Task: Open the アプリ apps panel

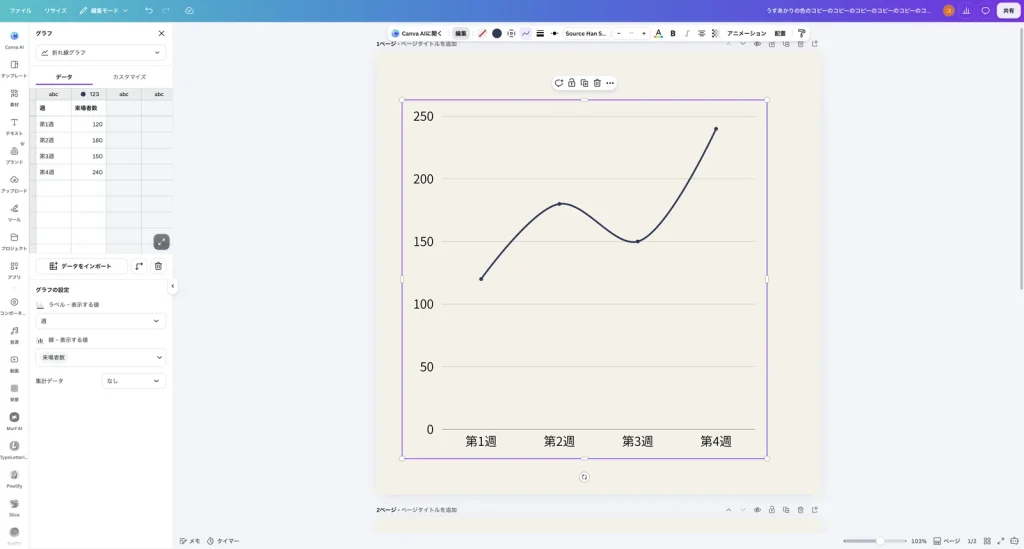Action: click(x=14, y=270)
